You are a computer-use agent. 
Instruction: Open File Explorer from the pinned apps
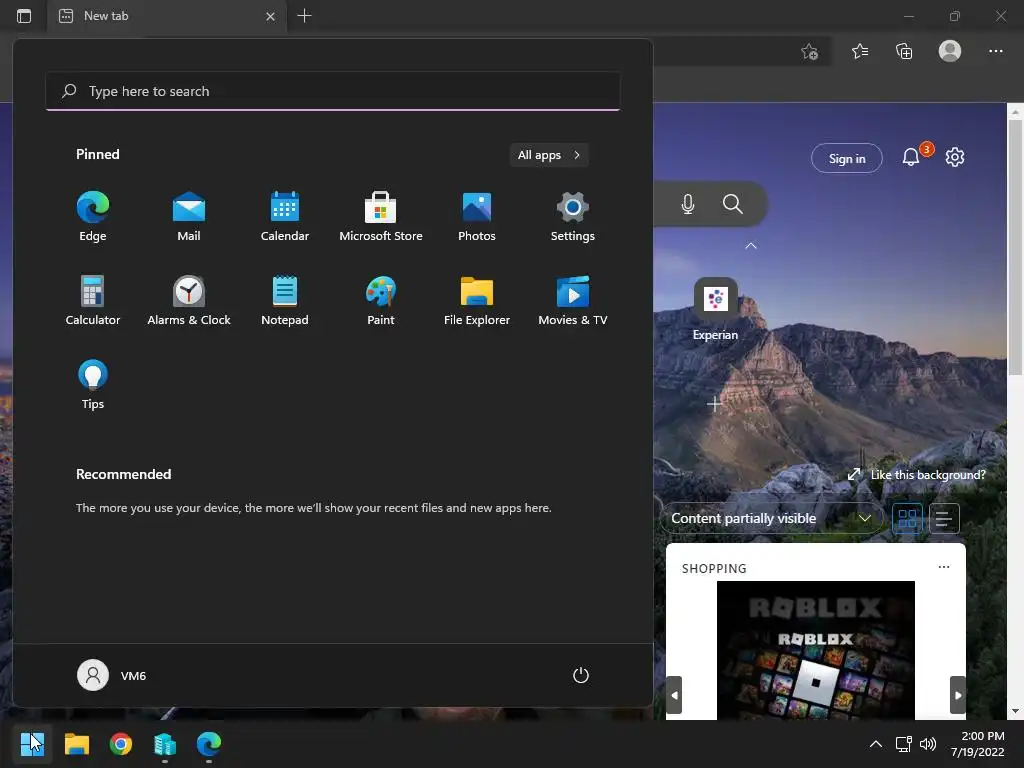[x=477, y=300]
